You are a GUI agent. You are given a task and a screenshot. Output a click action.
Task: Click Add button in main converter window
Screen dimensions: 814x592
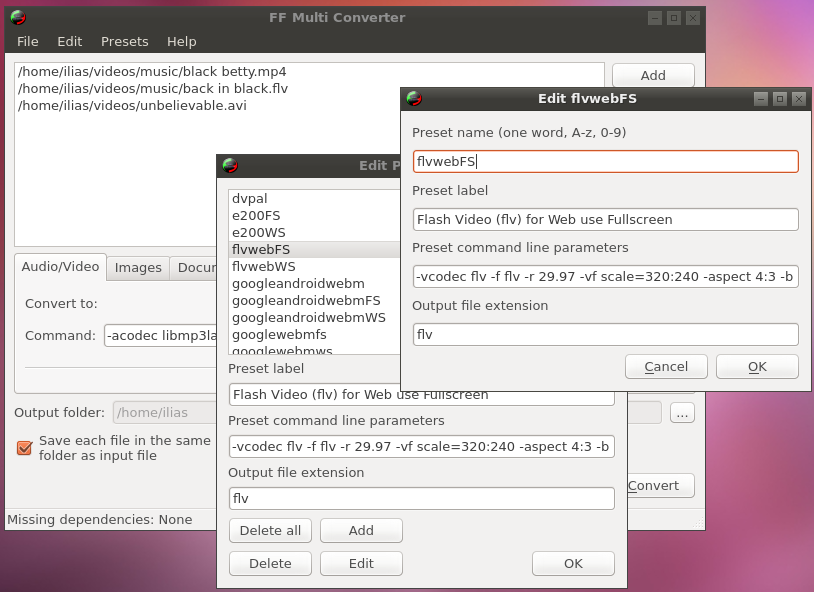653,76
